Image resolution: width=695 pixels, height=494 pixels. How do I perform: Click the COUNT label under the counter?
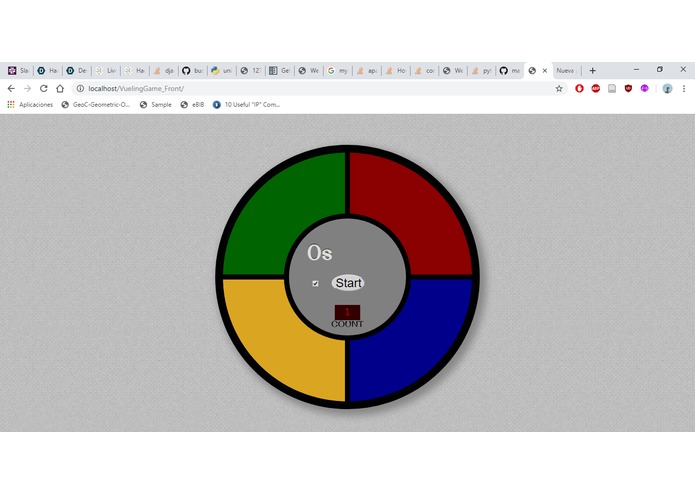tap(347, 324)
